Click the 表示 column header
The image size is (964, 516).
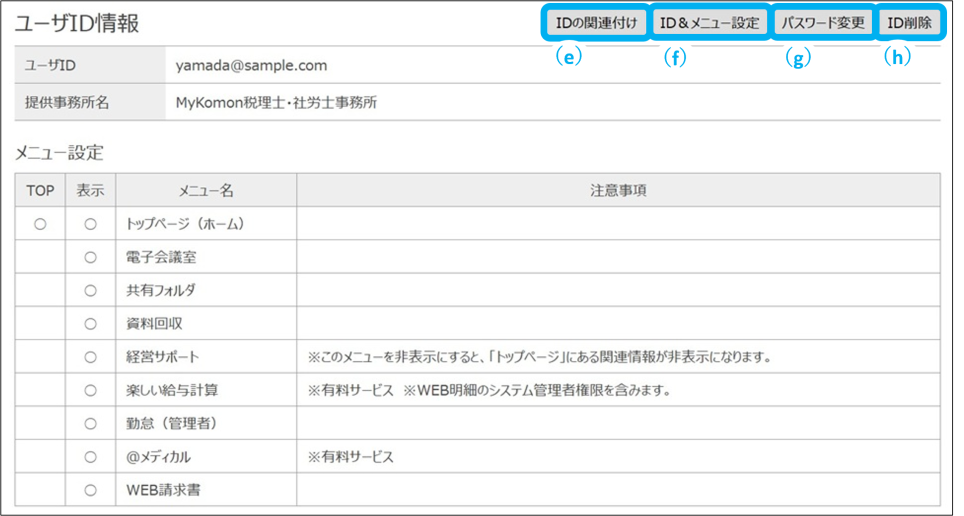click(x=90, y=190)
